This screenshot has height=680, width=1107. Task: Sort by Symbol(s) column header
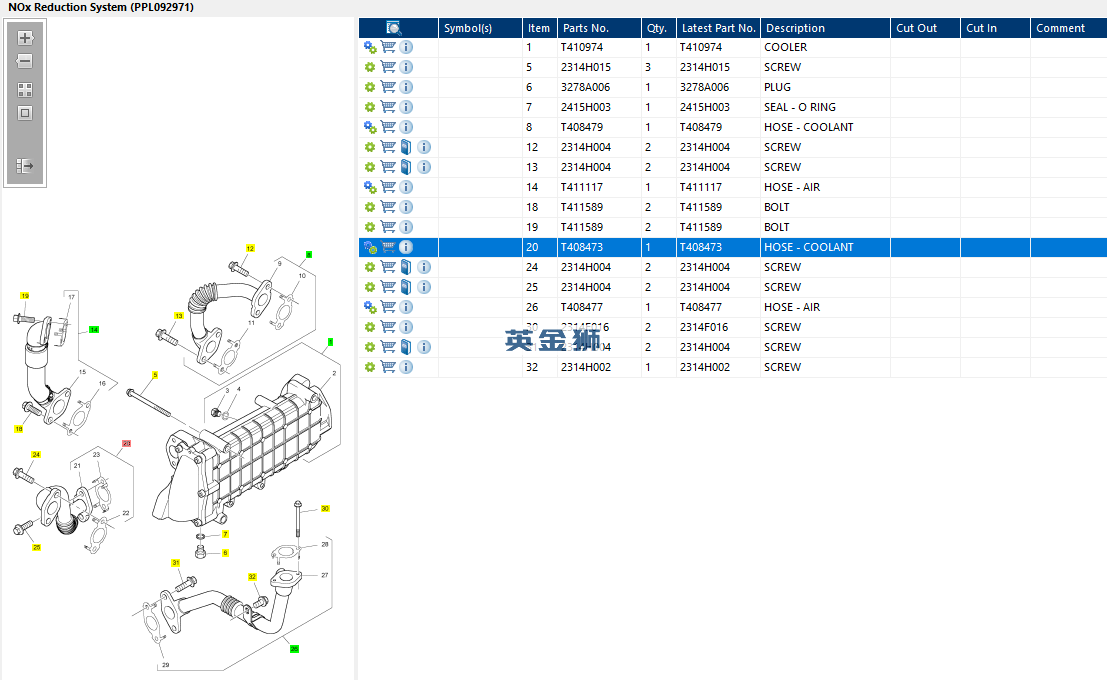[x=480, y=28]
